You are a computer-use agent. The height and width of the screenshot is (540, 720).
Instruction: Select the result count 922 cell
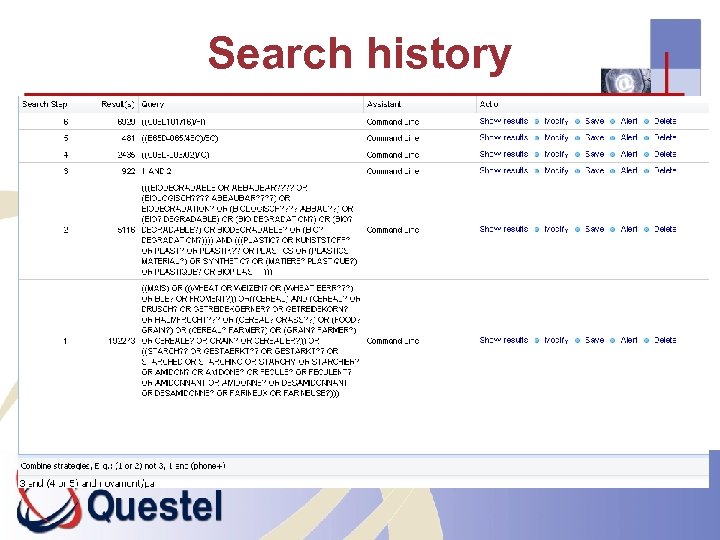point(128,171)
